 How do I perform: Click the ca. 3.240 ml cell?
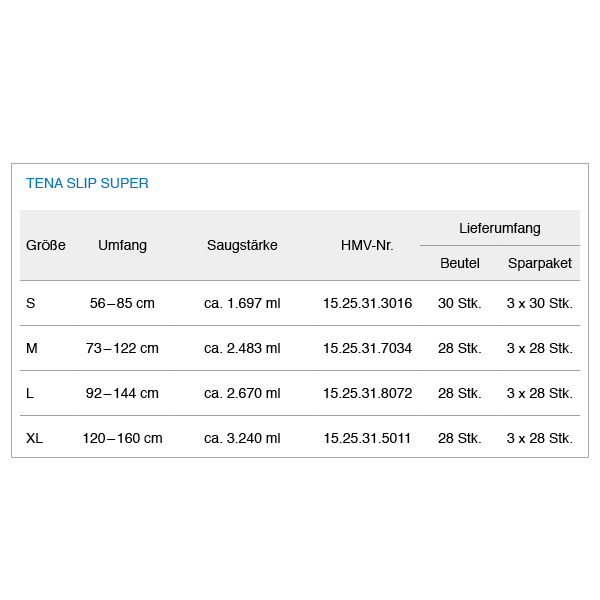[x=242, y=438]
